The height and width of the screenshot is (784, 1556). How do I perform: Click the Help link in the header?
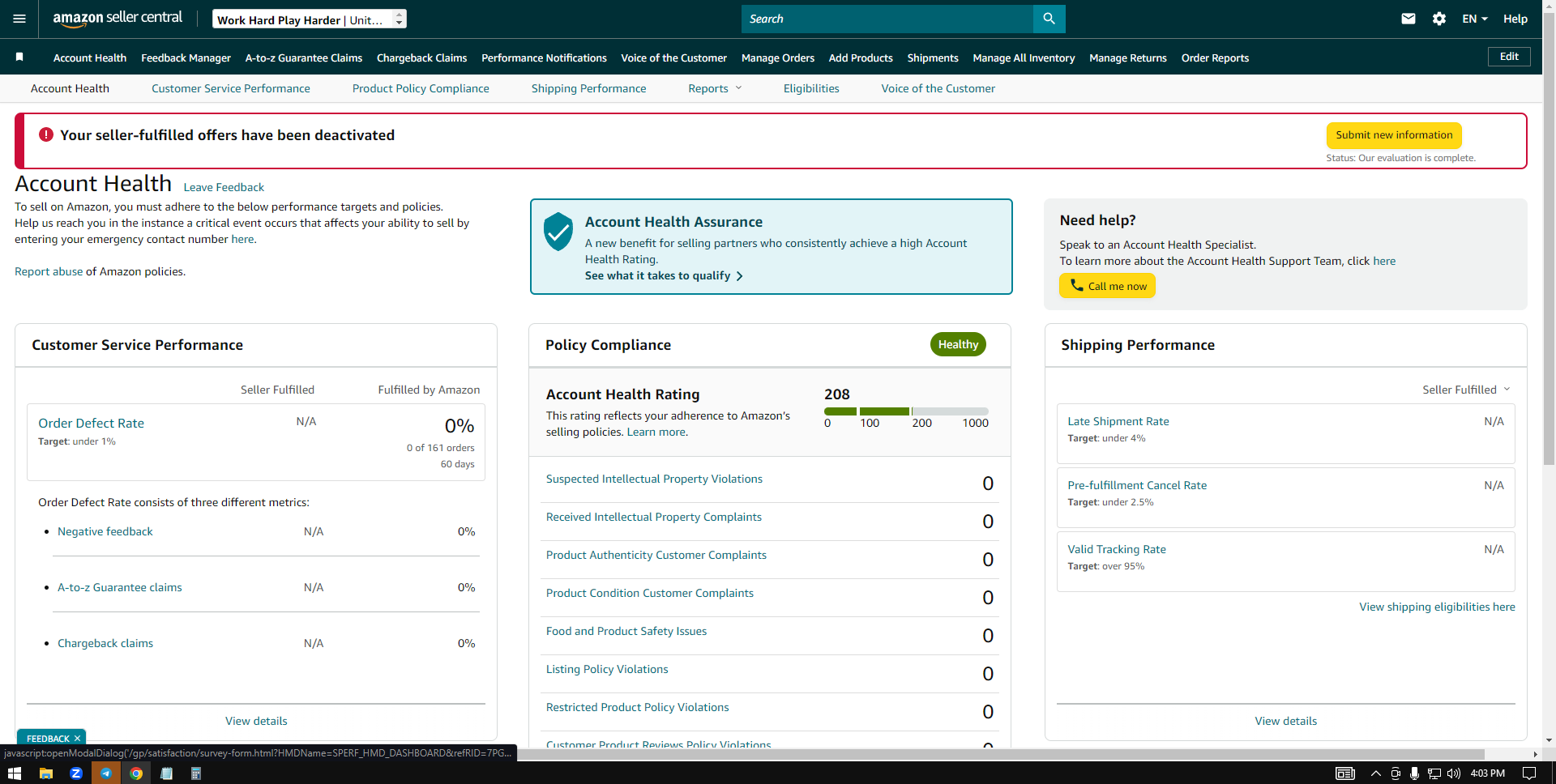pyautogui.click(x=1515, y=19)
